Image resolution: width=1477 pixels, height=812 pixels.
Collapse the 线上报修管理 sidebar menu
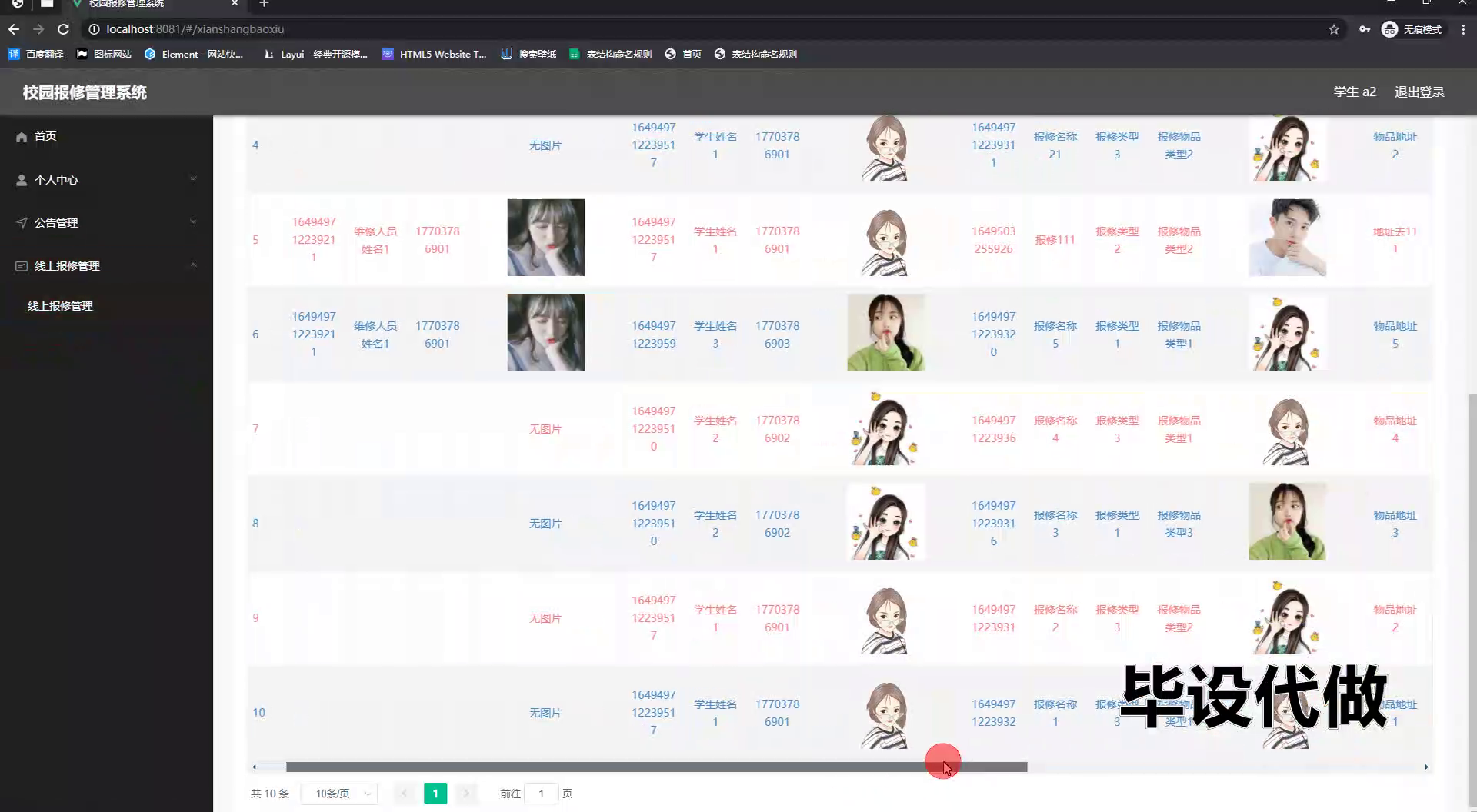point(106,266)
